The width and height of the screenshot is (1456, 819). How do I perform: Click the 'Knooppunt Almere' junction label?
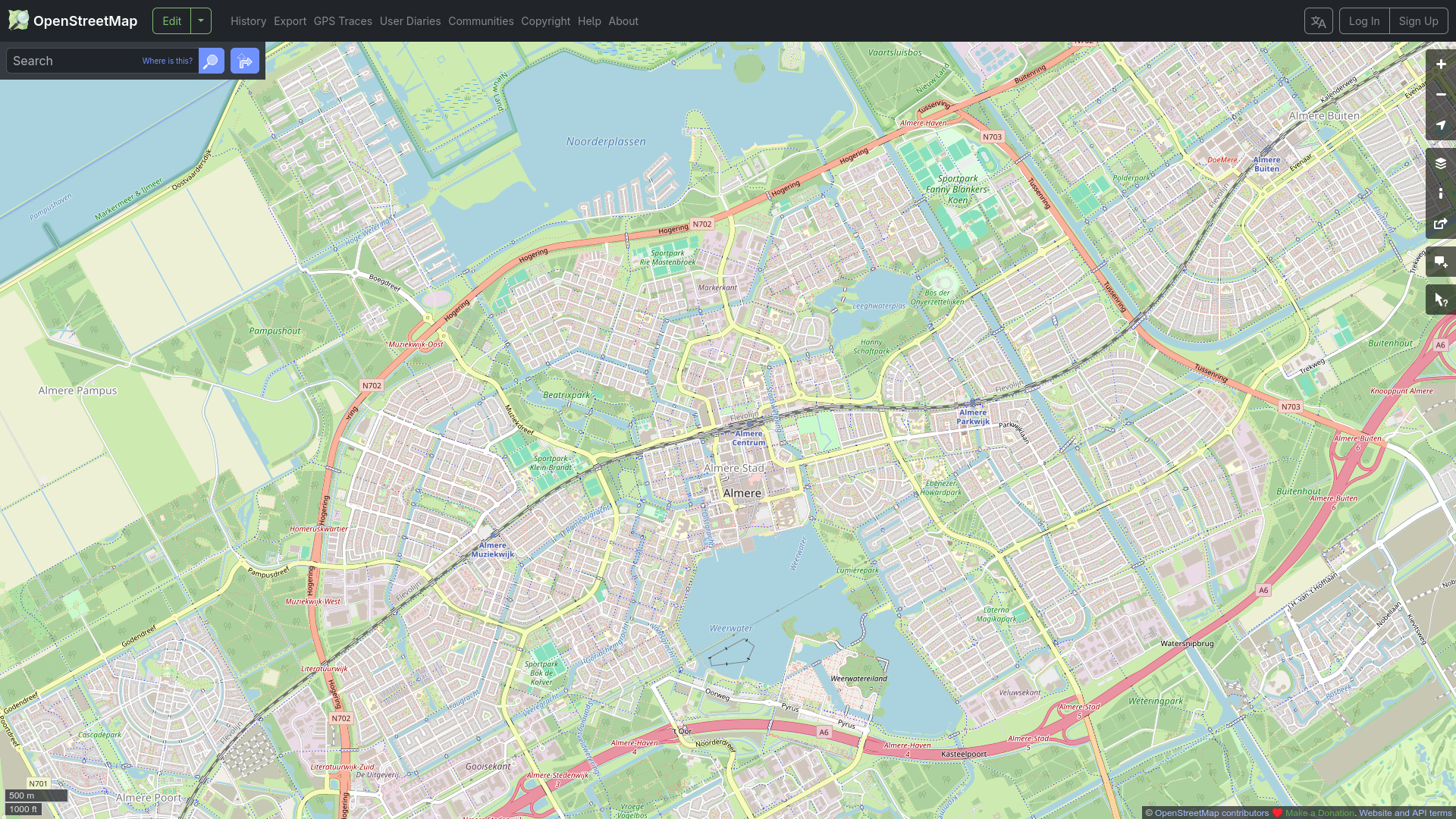pyautogui.click(x=1401, y=391)
